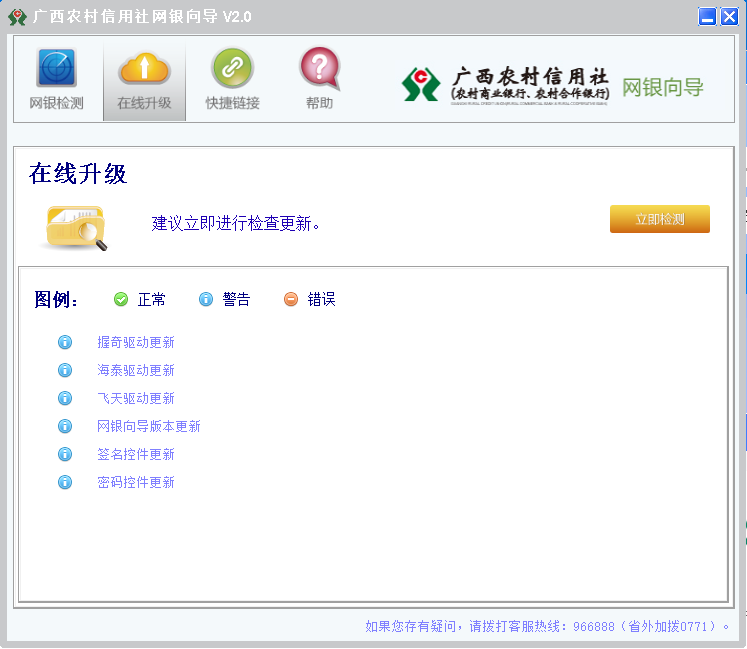The width and height of the screenshot is (747, 649).
Task: Minimize the 网银向导 window
Action: tap(708, 17)
